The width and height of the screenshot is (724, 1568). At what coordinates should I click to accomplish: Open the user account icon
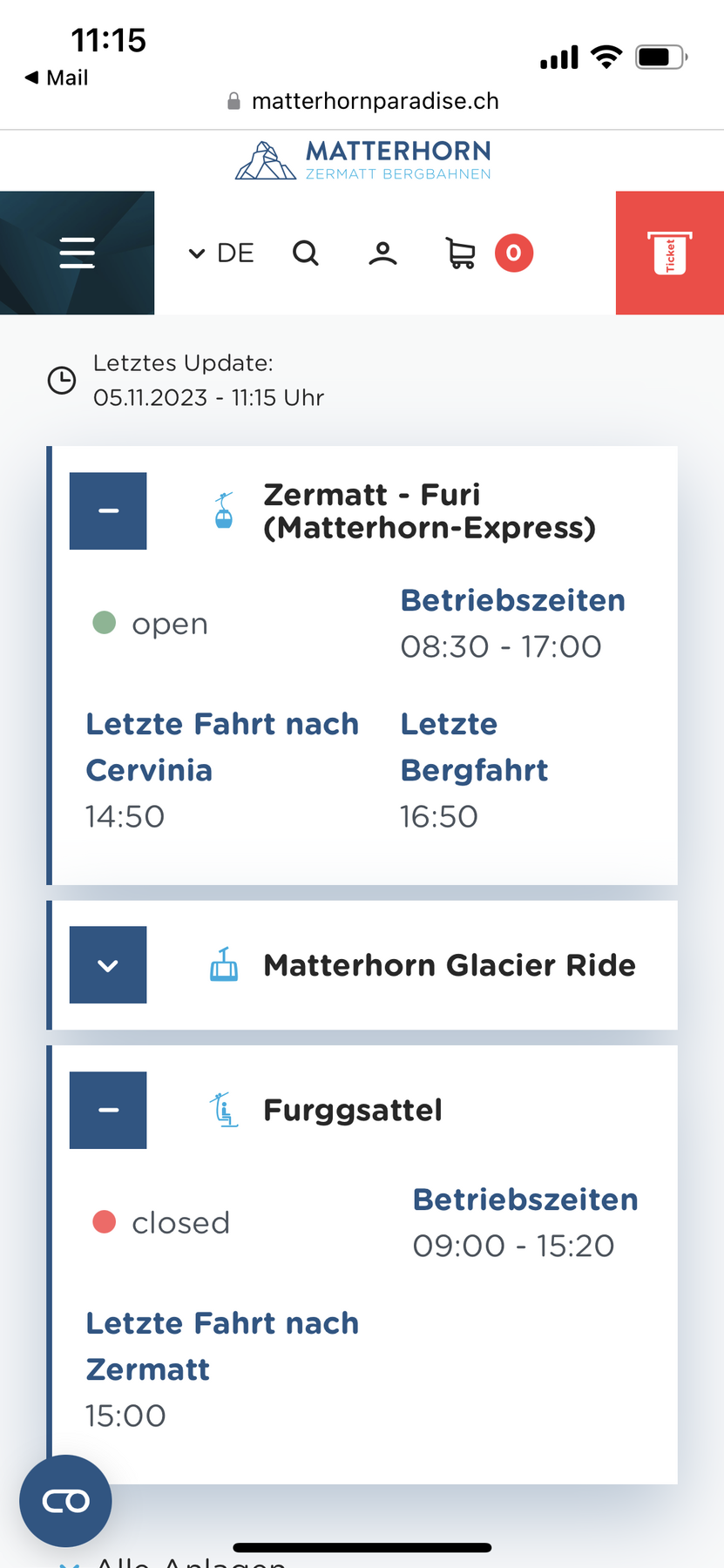tap(382, 253)
